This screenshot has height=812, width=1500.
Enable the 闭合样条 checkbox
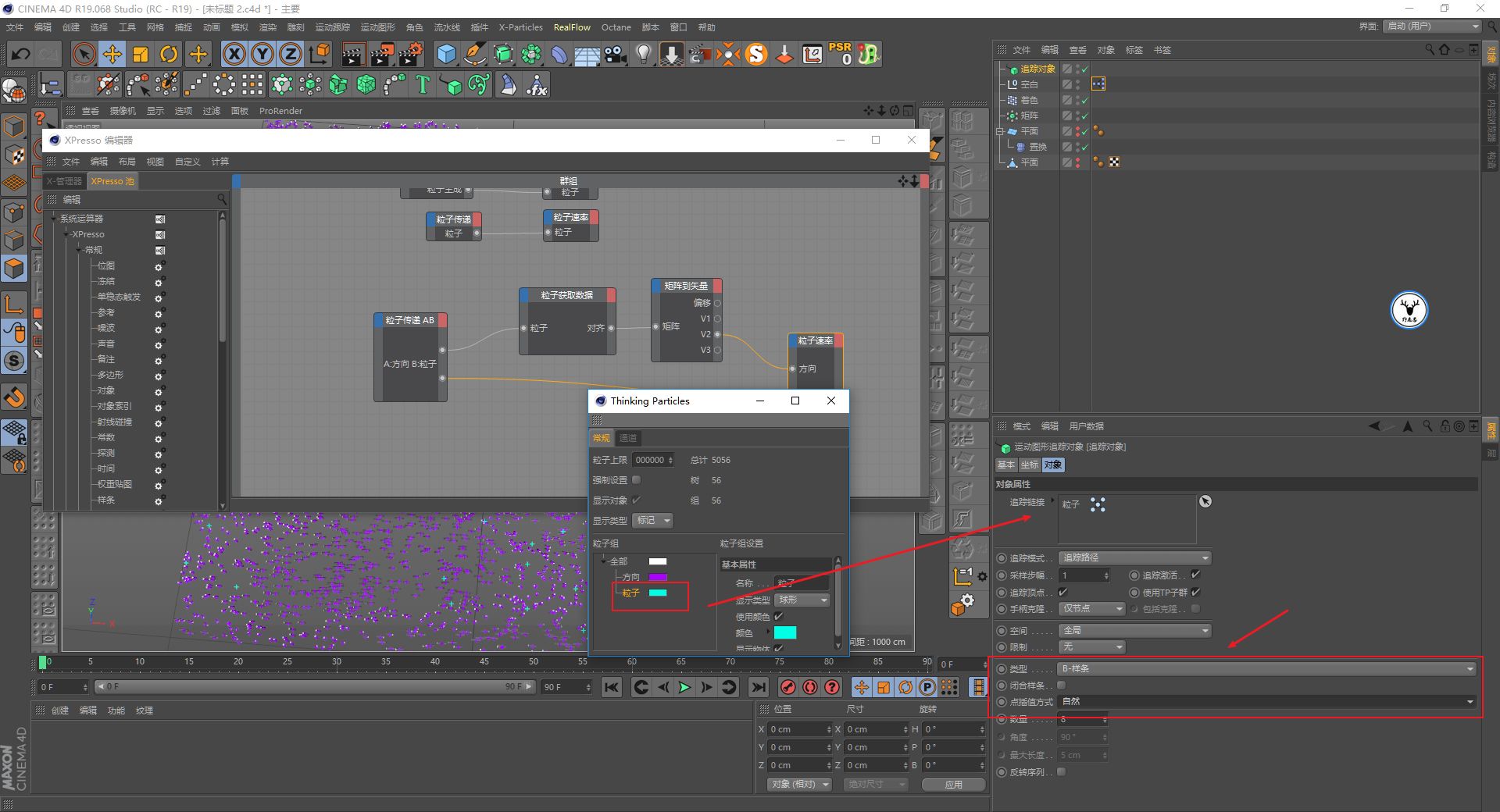point(1061,685)
